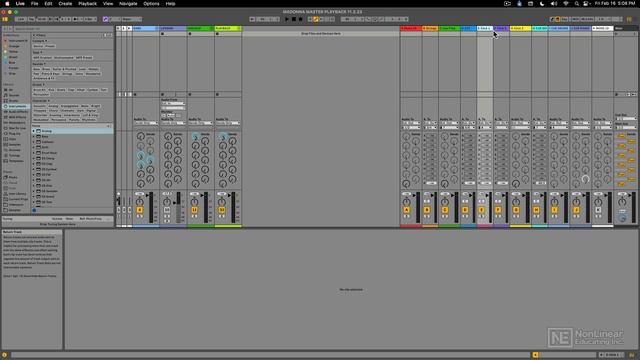Toggle track activator 9
This screenshot has height=360, width=640.
point(140,210)
